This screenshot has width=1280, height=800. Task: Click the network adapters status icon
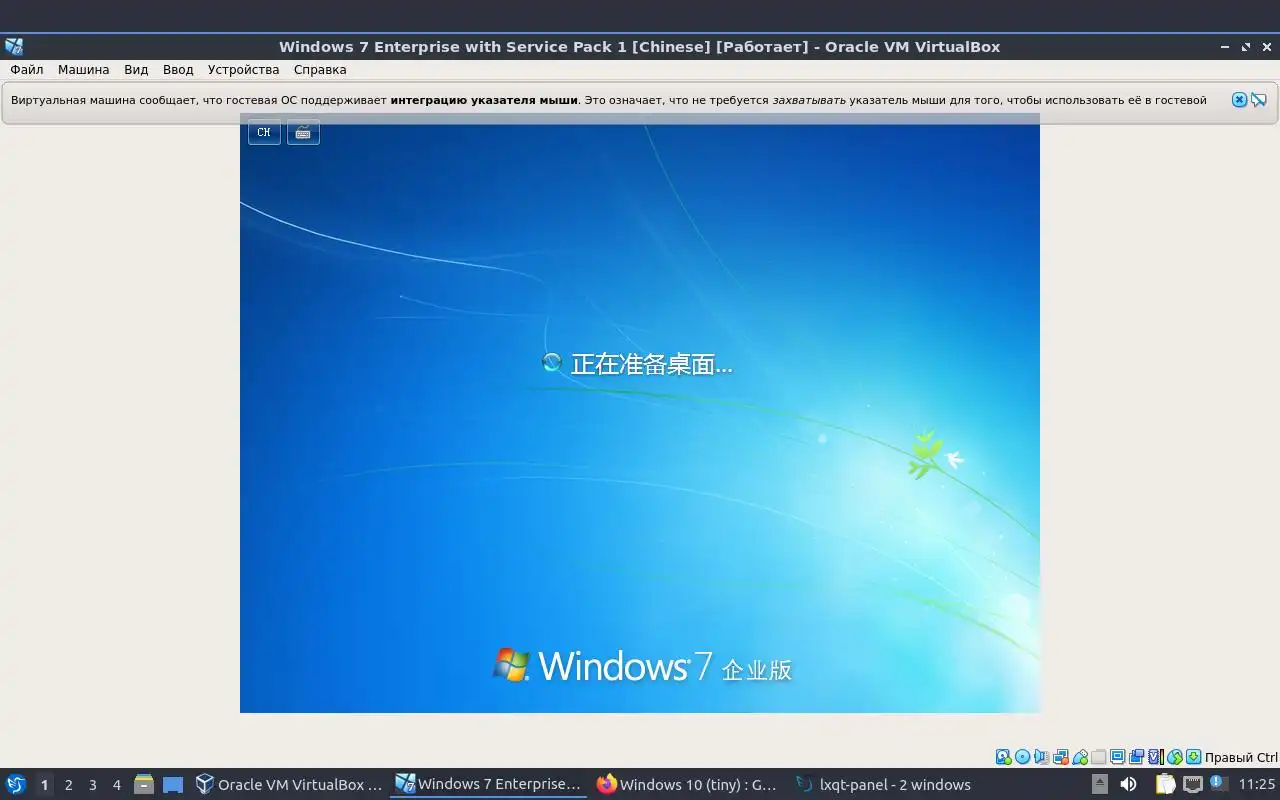1061,757
